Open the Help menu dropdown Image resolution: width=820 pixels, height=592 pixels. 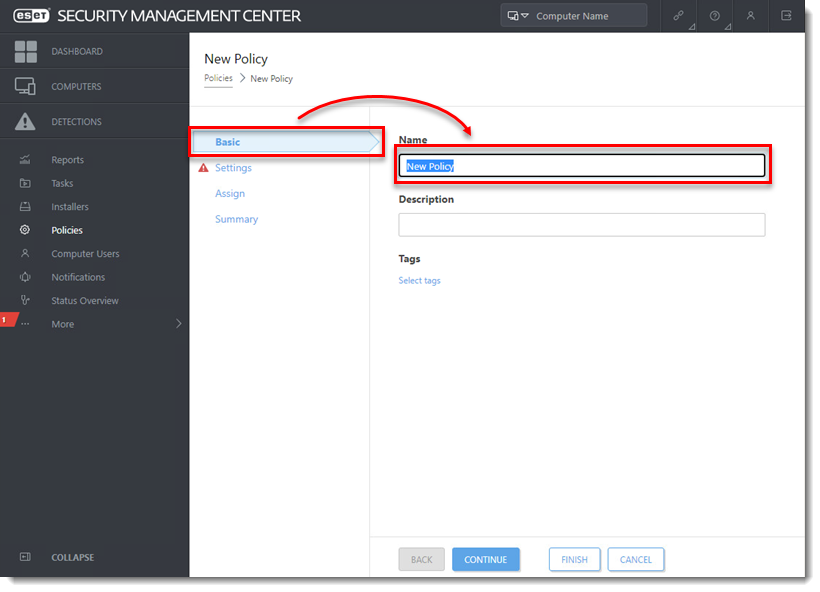(x=715, y=16)
